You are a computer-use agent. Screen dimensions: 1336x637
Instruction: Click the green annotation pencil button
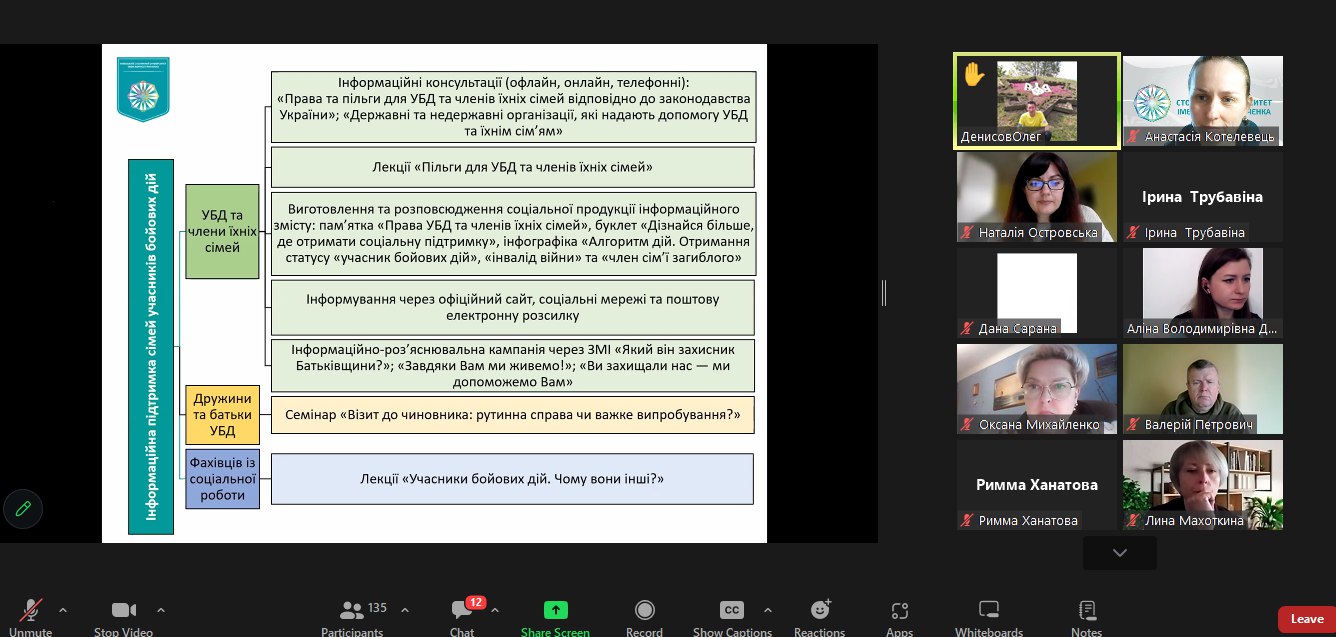coord(23,509)
